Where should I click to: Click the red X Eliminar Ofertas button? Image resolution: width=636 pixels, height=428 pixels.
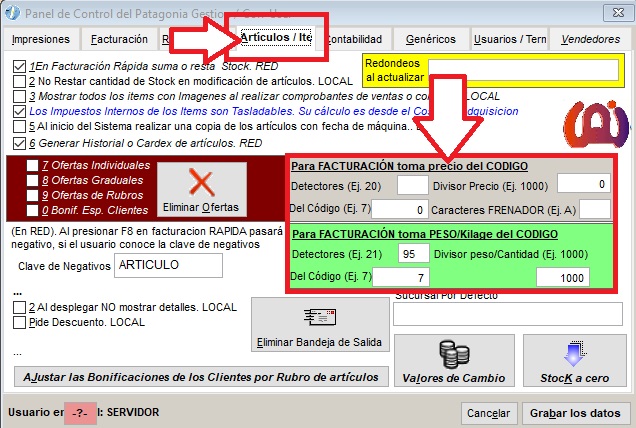point(202,189)
